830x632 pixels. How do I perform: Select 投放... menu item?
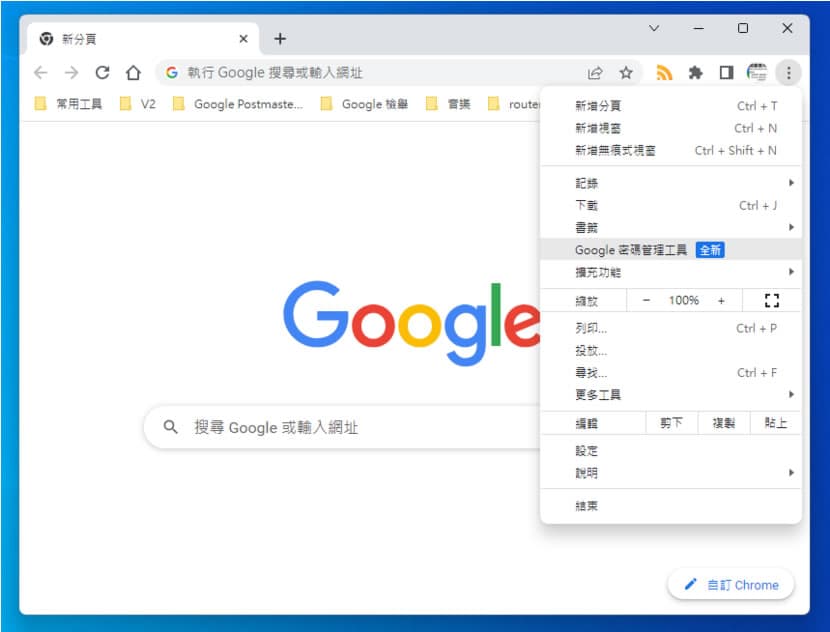pos(671,350)
